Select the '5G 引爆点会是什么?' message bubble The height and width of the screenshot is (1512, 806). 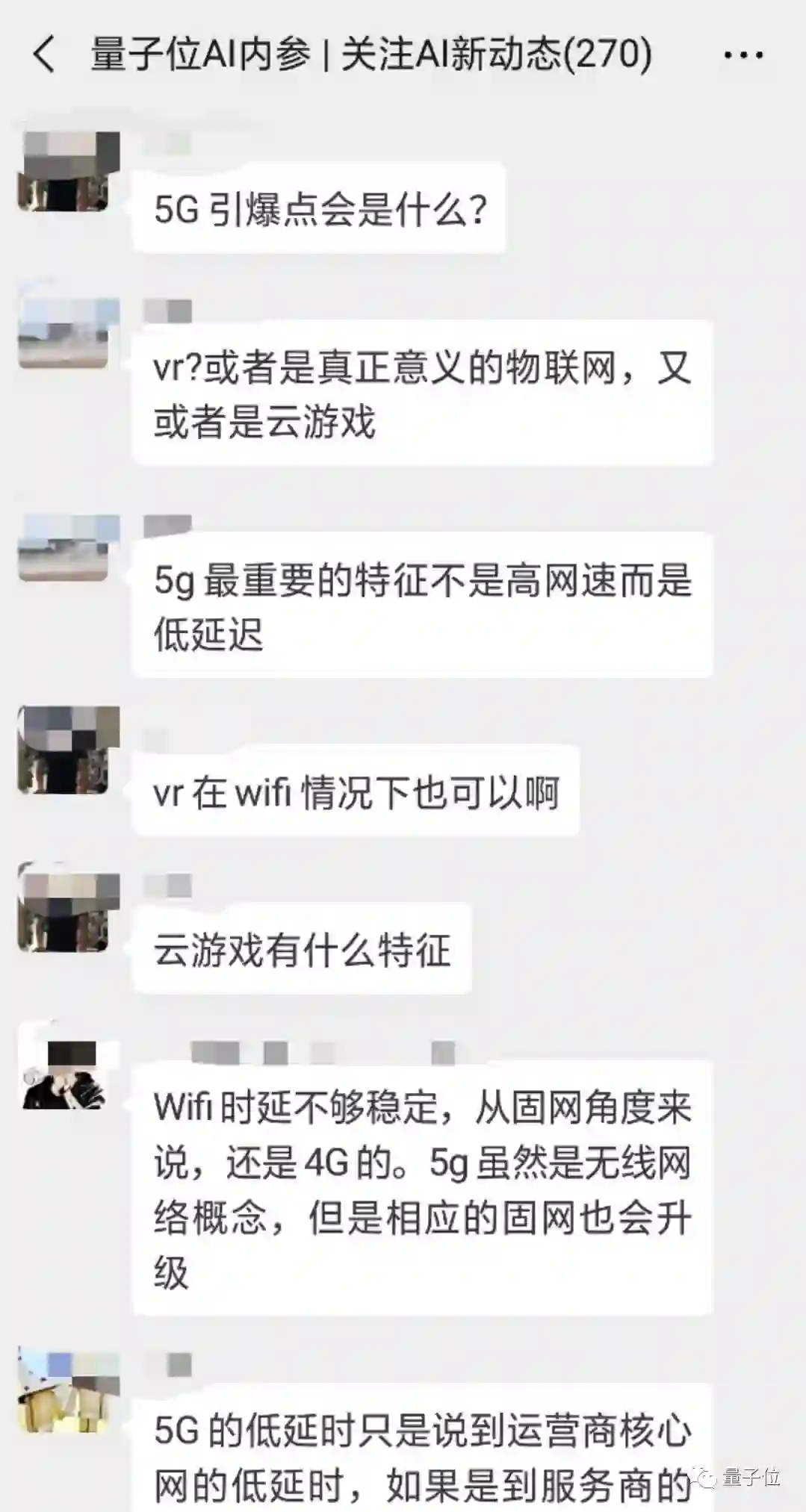pos(319,208)
